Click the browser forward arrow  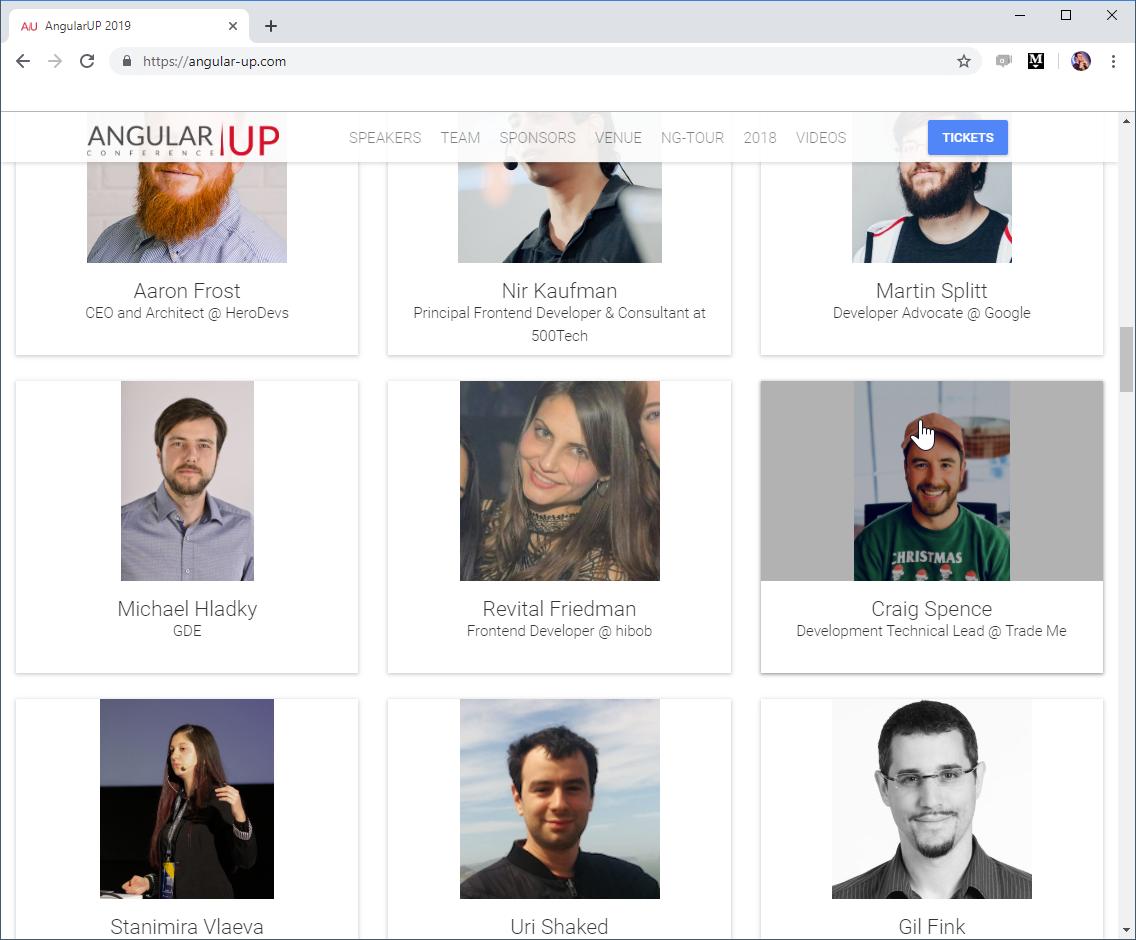55,62
